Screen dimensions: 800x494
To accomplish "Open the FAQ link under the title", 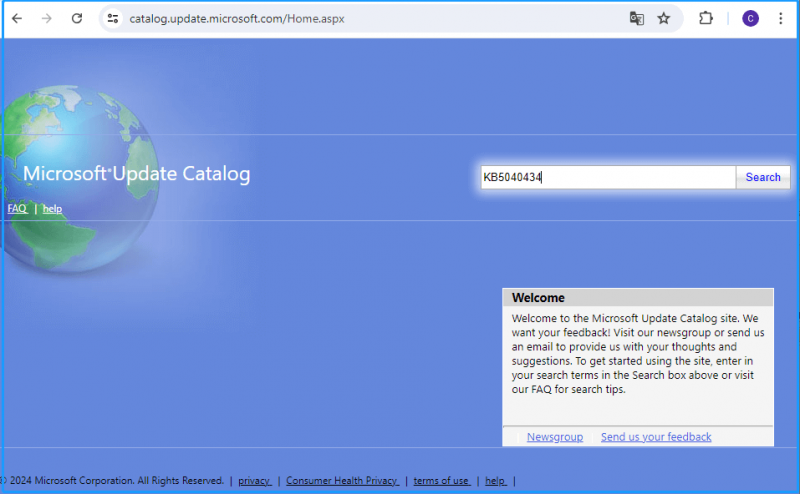I will (x=17, y=209).
